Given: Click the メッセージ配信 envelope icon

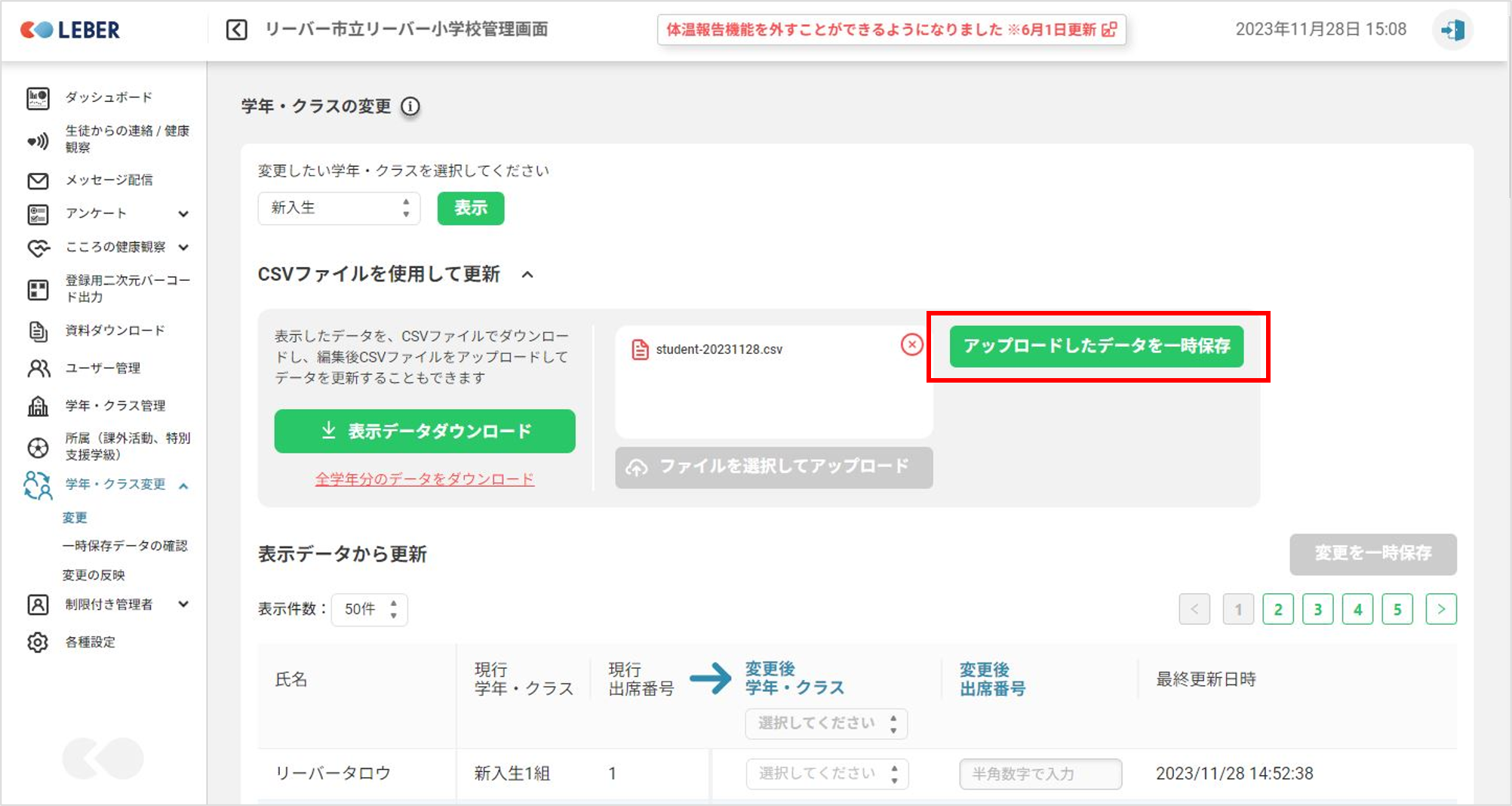Looking at the screenshot, I should pyautogui.click(x=38, y=180).
